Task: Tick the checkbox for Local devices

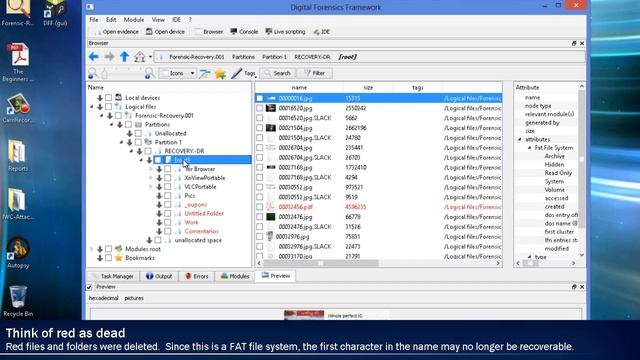Action: [x=109, y=98]
